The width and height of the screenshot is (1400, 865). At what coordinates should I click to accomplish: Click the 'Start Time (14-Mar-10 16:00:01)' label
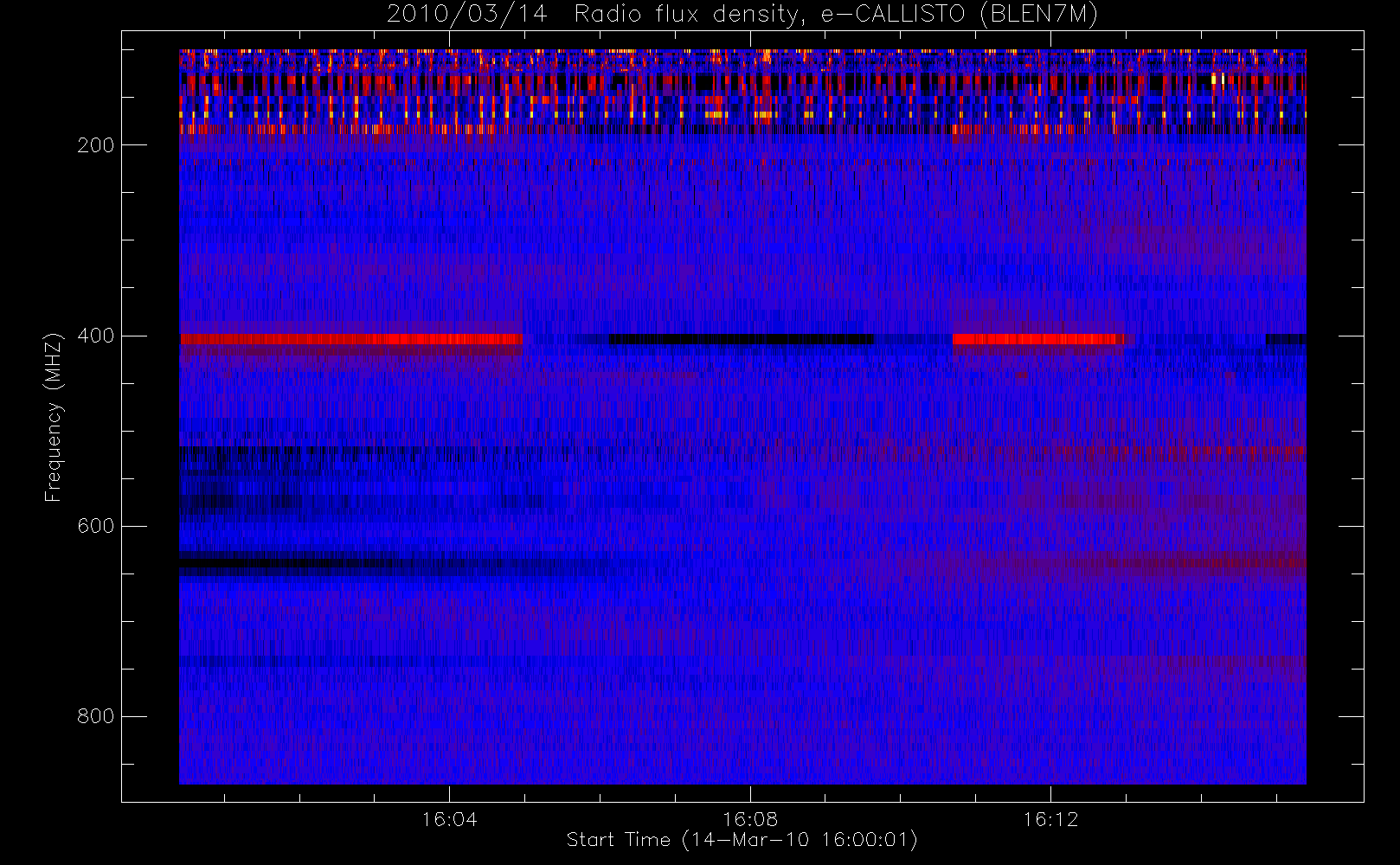(x=742, y=840)
